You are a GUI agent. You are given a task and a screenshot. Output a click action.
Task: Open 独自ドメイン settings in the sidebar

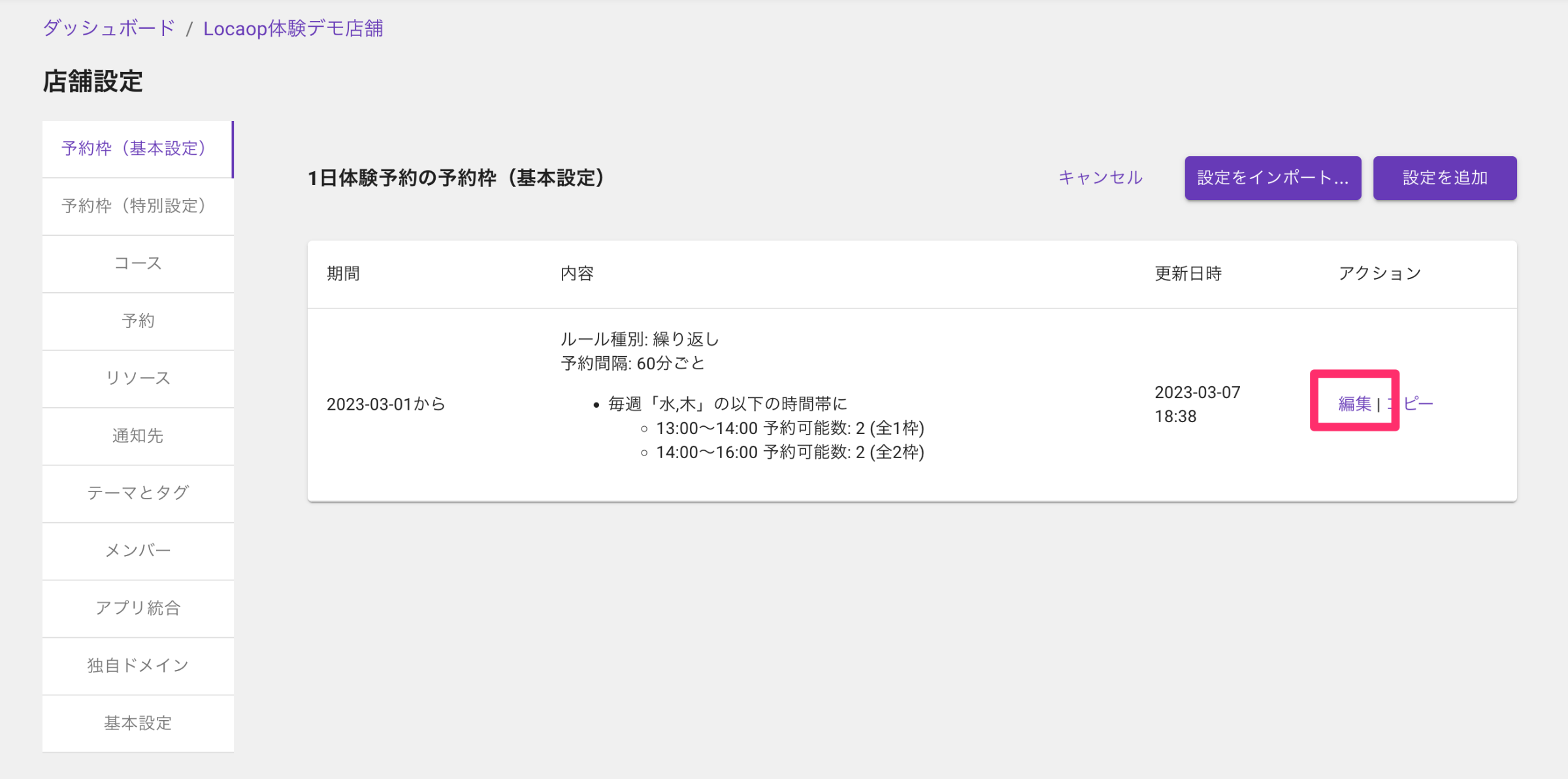(x=137, y=665)
